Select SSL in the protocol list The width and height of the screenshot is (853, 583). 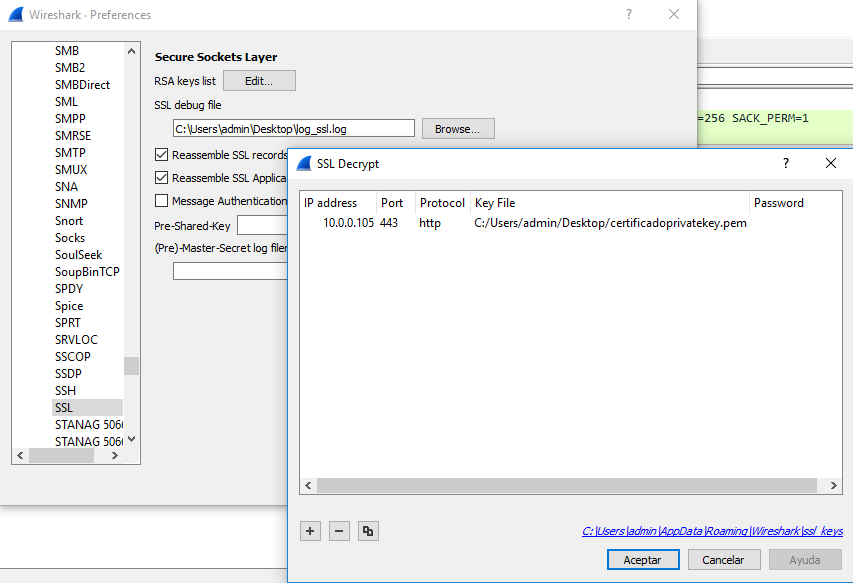click(x=88, y=407)
